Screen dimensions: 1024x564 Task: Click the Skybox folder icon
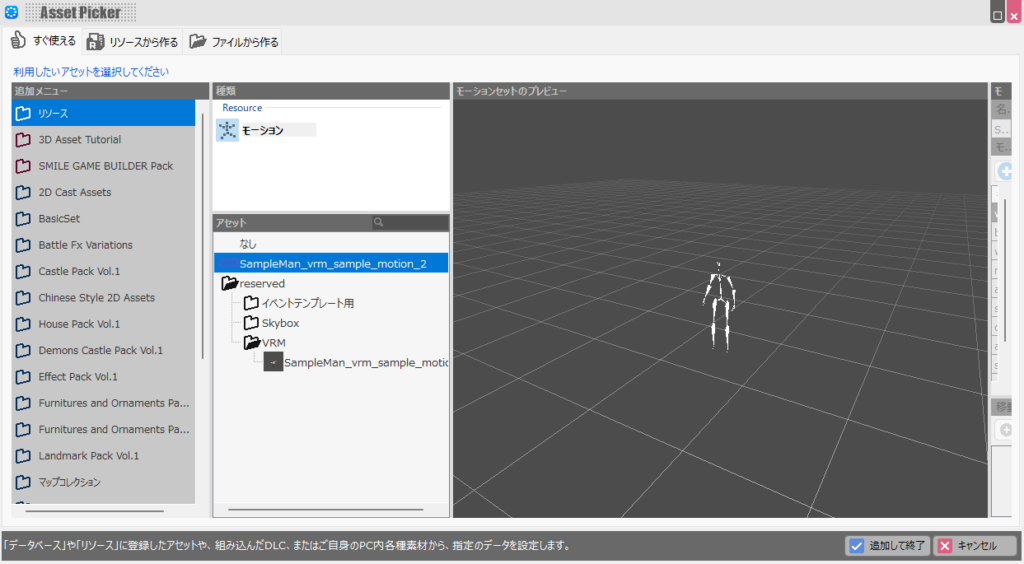click(x=252, y=323)
